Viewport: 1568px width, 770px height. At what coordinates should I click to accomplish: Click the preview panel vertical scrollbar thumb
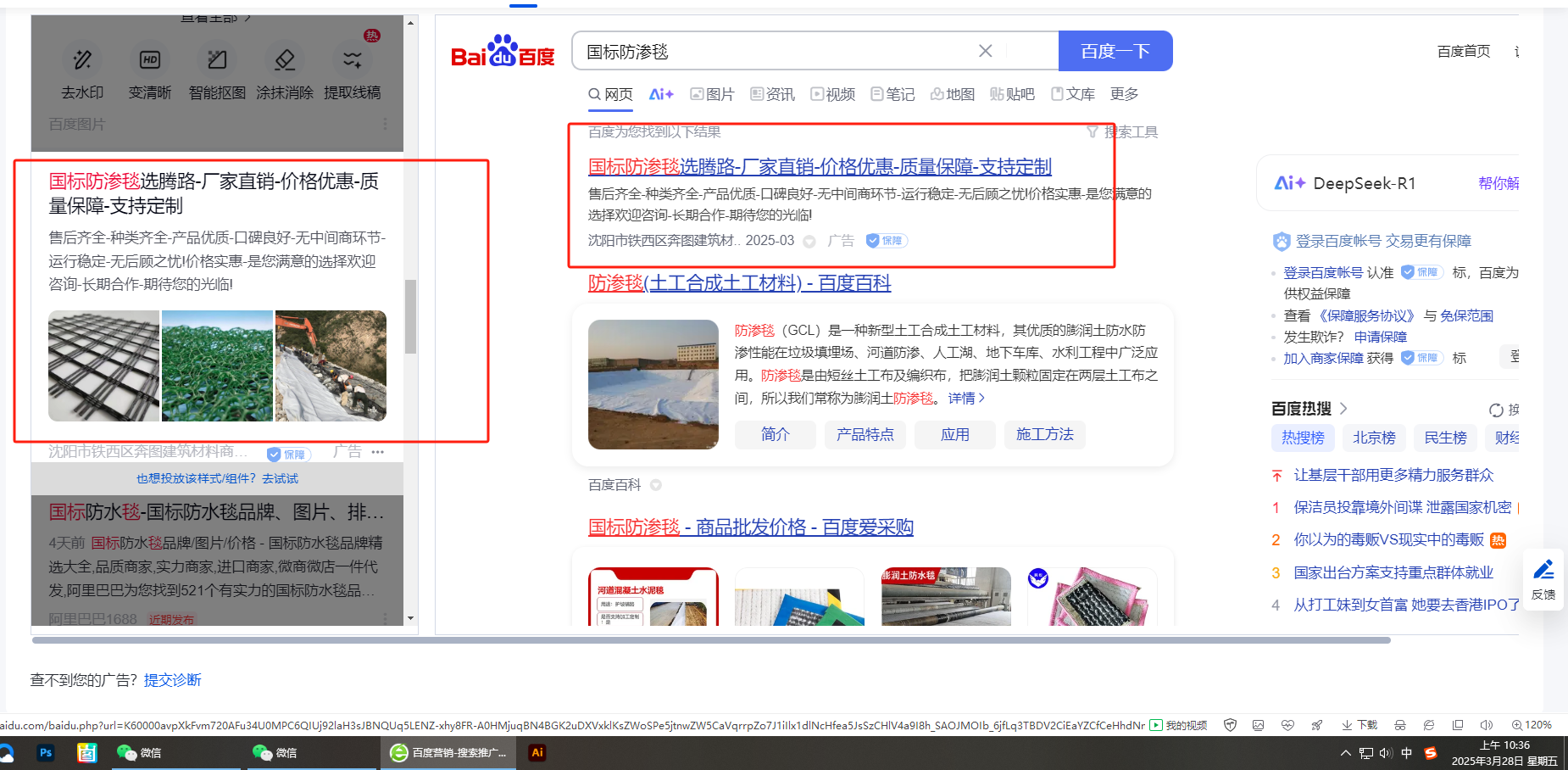410,316
